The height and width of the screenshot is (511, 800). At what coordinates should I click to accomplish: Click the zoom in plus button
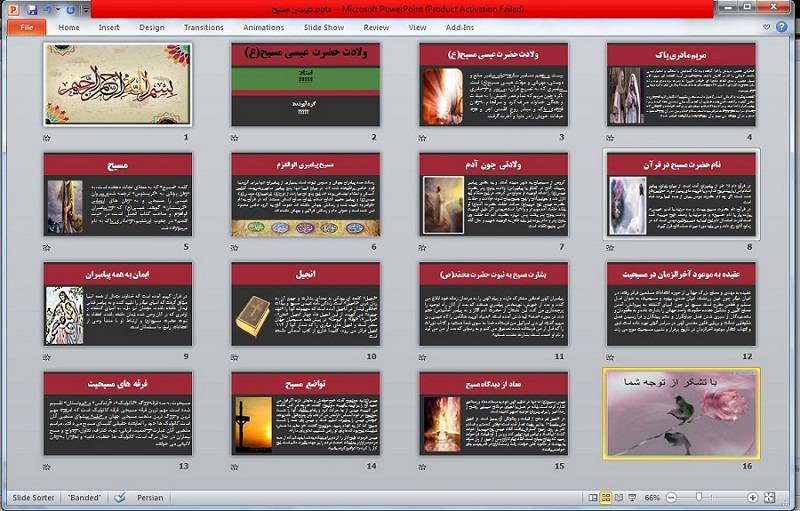click(752, 497)
